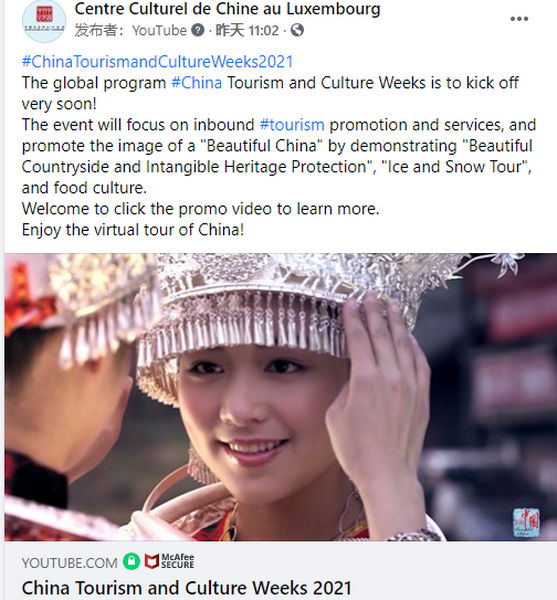Click the 发布者 publisher label
Viewport: 557px width, 600px height.
(99, 30)
